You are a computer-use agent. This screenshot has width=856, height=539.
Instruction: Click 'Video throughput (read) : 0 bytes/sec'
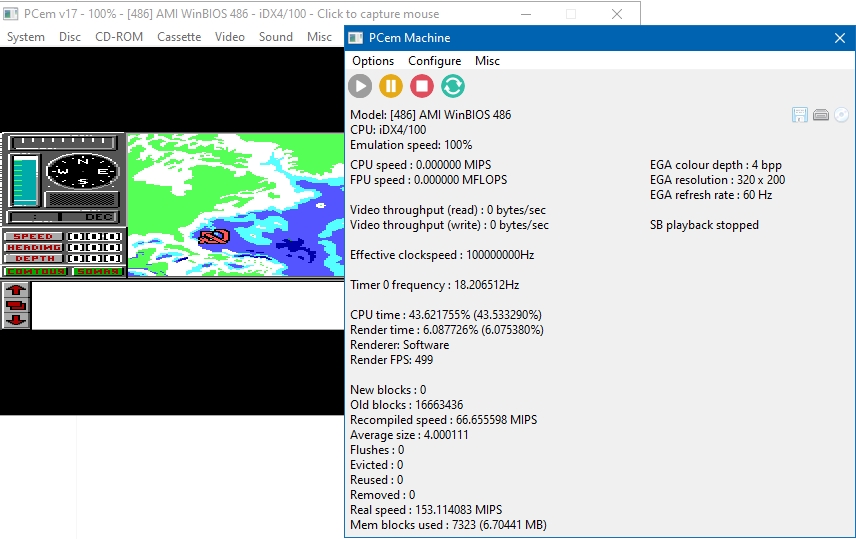tap(448, 210)
